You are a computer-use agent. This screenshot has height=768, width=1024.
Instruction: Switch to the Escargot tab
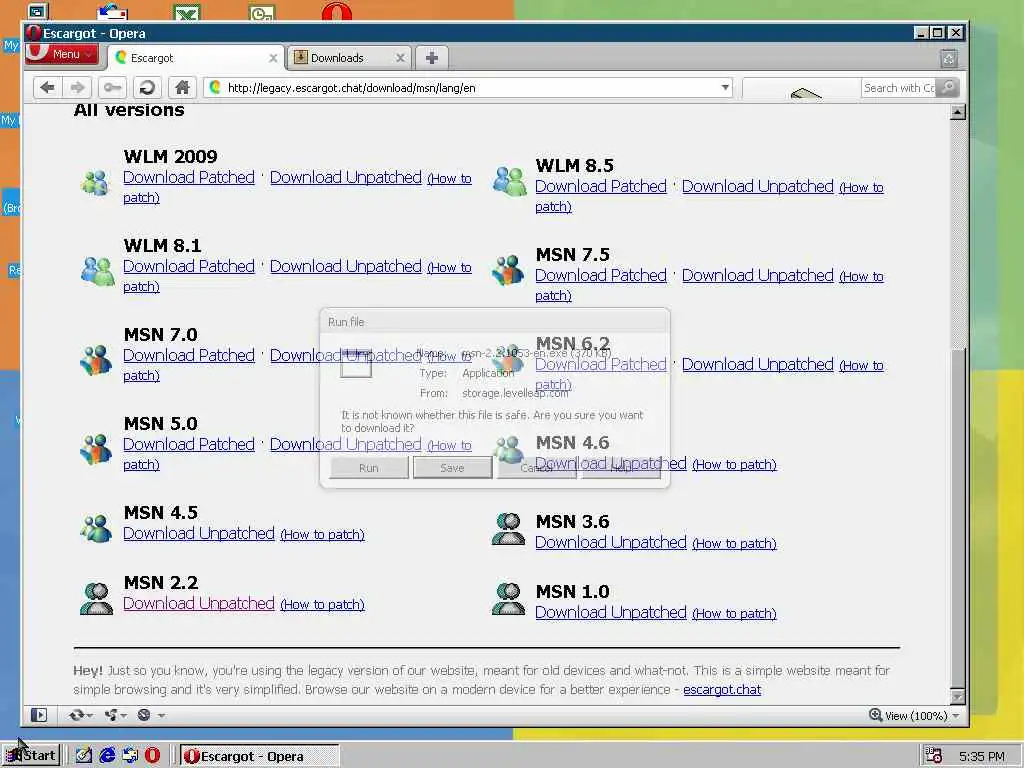tap(196, 57)
